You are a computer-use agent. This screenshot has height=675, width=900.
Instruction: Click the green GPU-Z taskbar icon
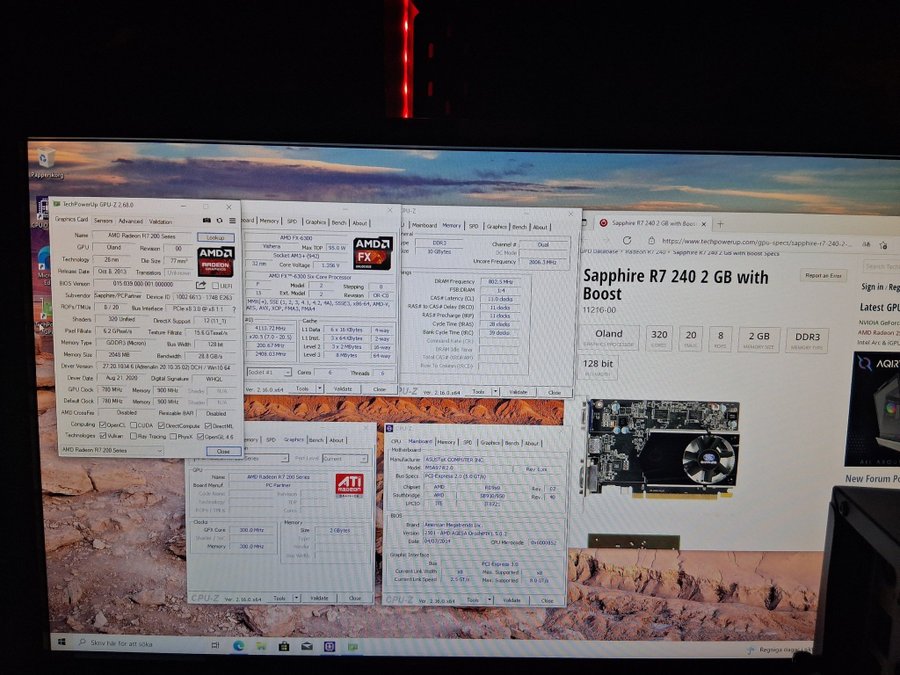click(x=352, y=647)
